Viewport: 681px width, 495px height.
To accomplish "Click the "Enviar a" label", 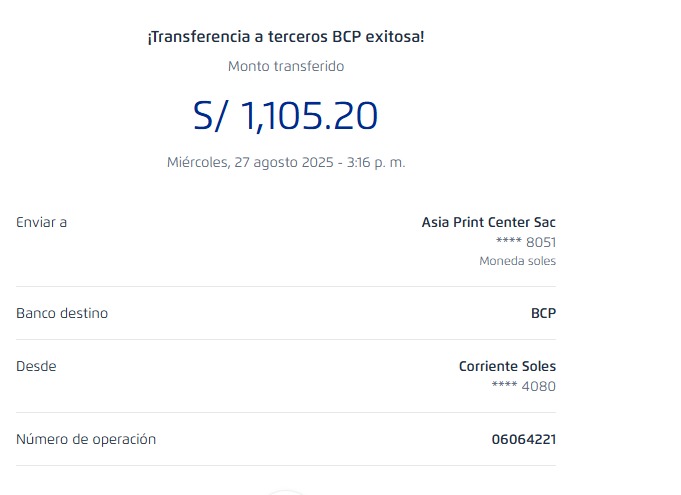I will 42,222.
